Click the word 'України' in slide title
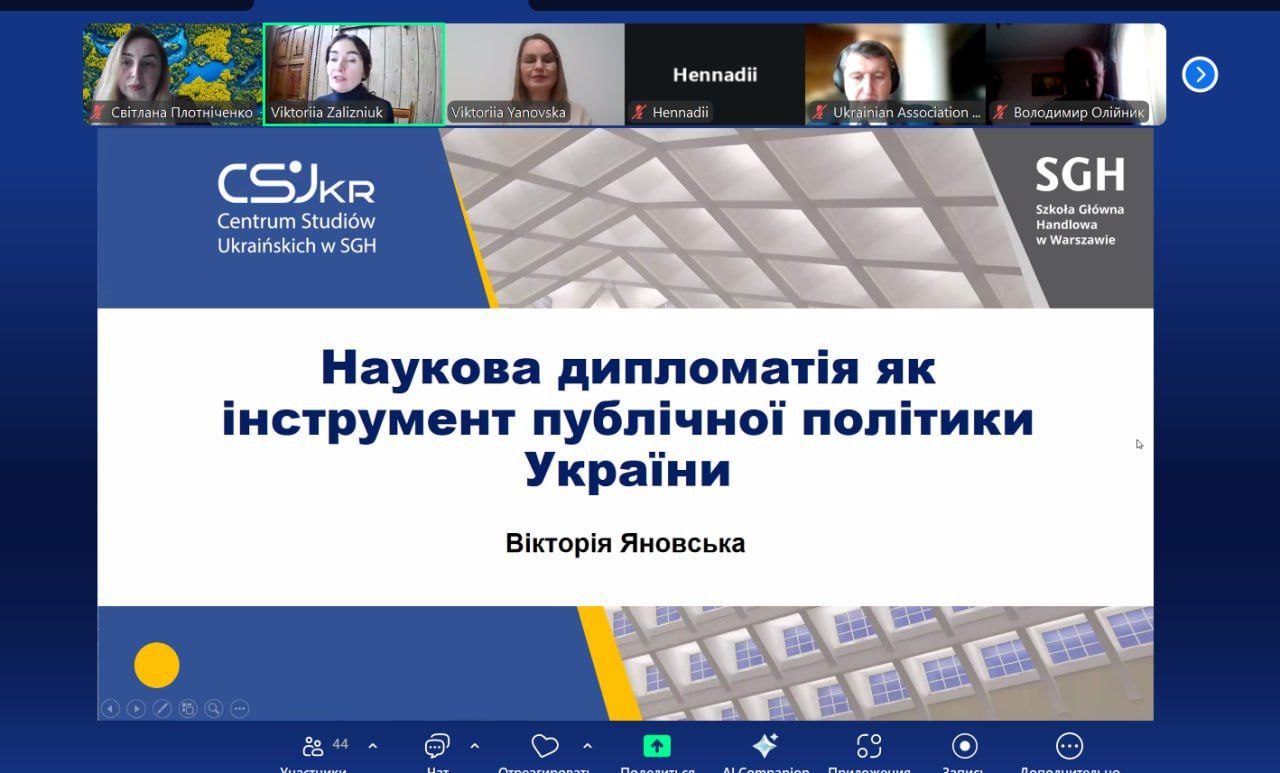 628,470
